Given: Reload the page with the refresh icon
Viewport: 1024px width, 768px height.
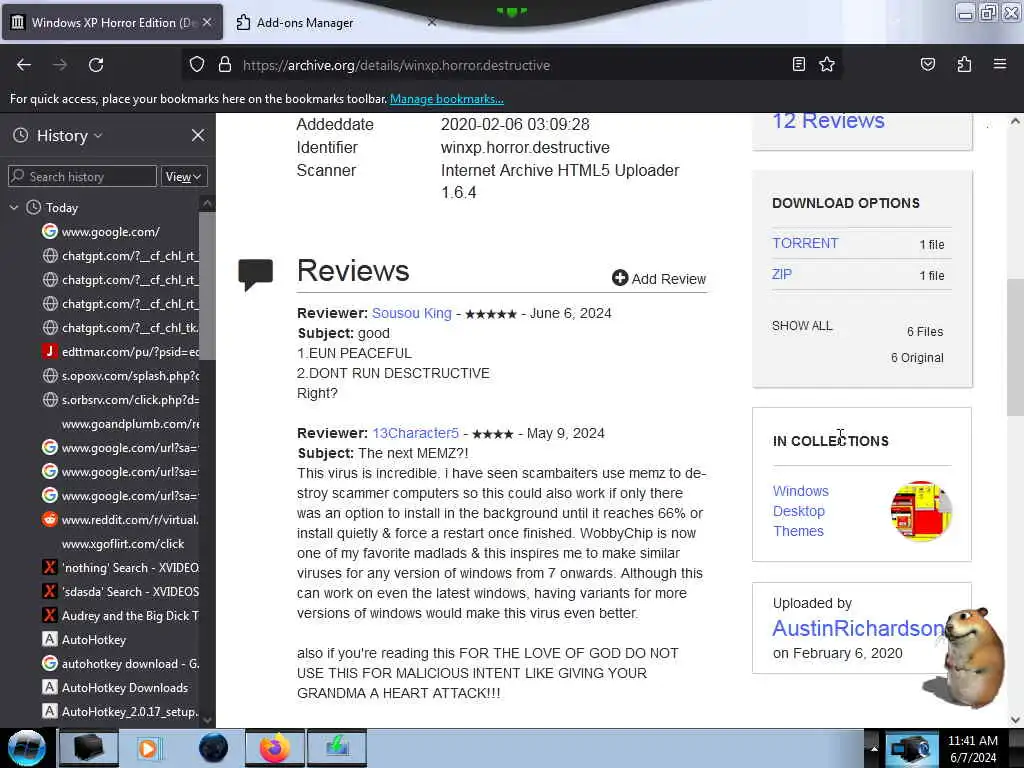Looking at the screenshot, I should pyautogui.click(x=96, y=65).
